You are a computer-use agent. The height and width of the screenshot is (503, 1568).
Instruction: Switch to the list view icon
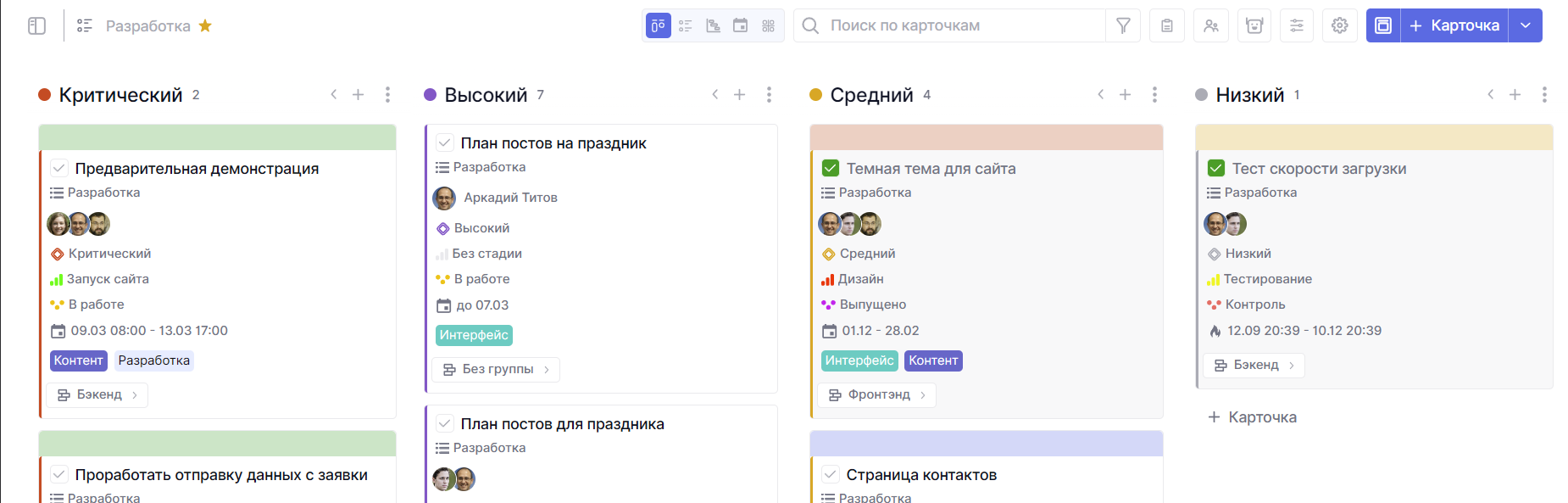[686, 25]
